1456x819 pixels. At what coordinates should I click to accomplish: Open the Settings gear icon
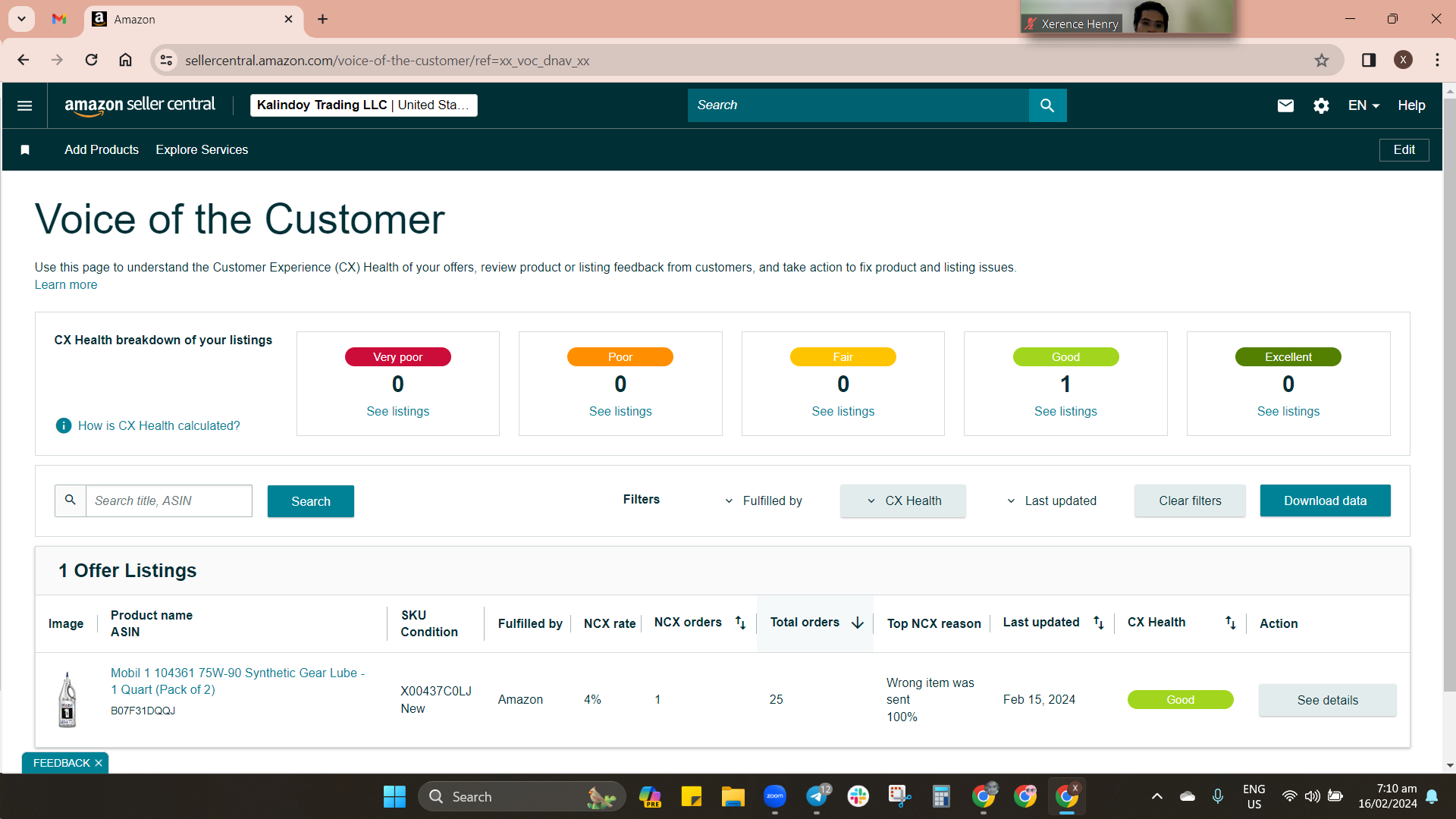1321,105
